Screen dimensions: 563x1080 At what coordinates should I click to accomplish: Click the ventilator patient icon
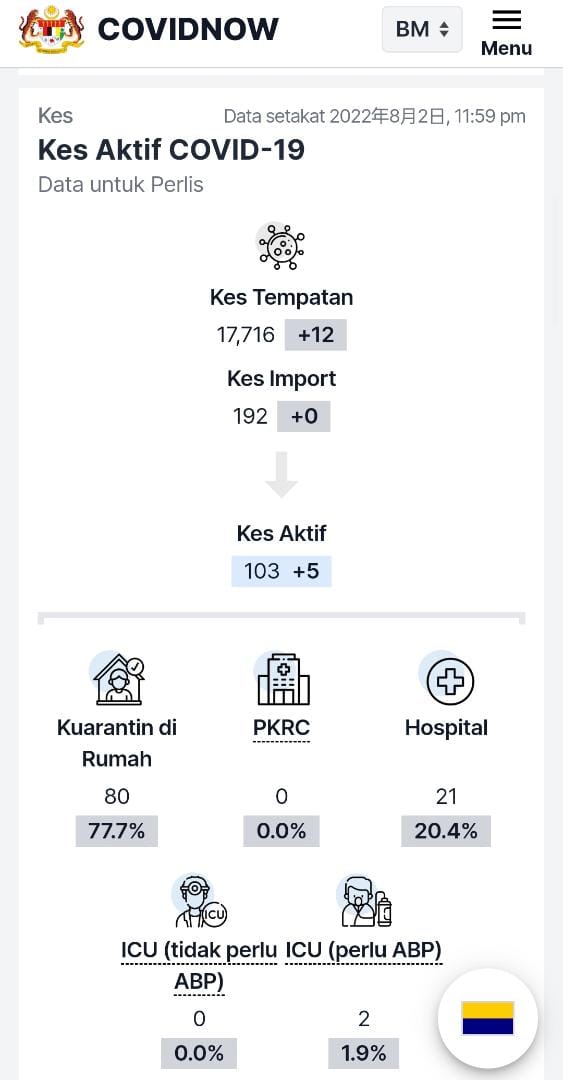pos(365,901)
